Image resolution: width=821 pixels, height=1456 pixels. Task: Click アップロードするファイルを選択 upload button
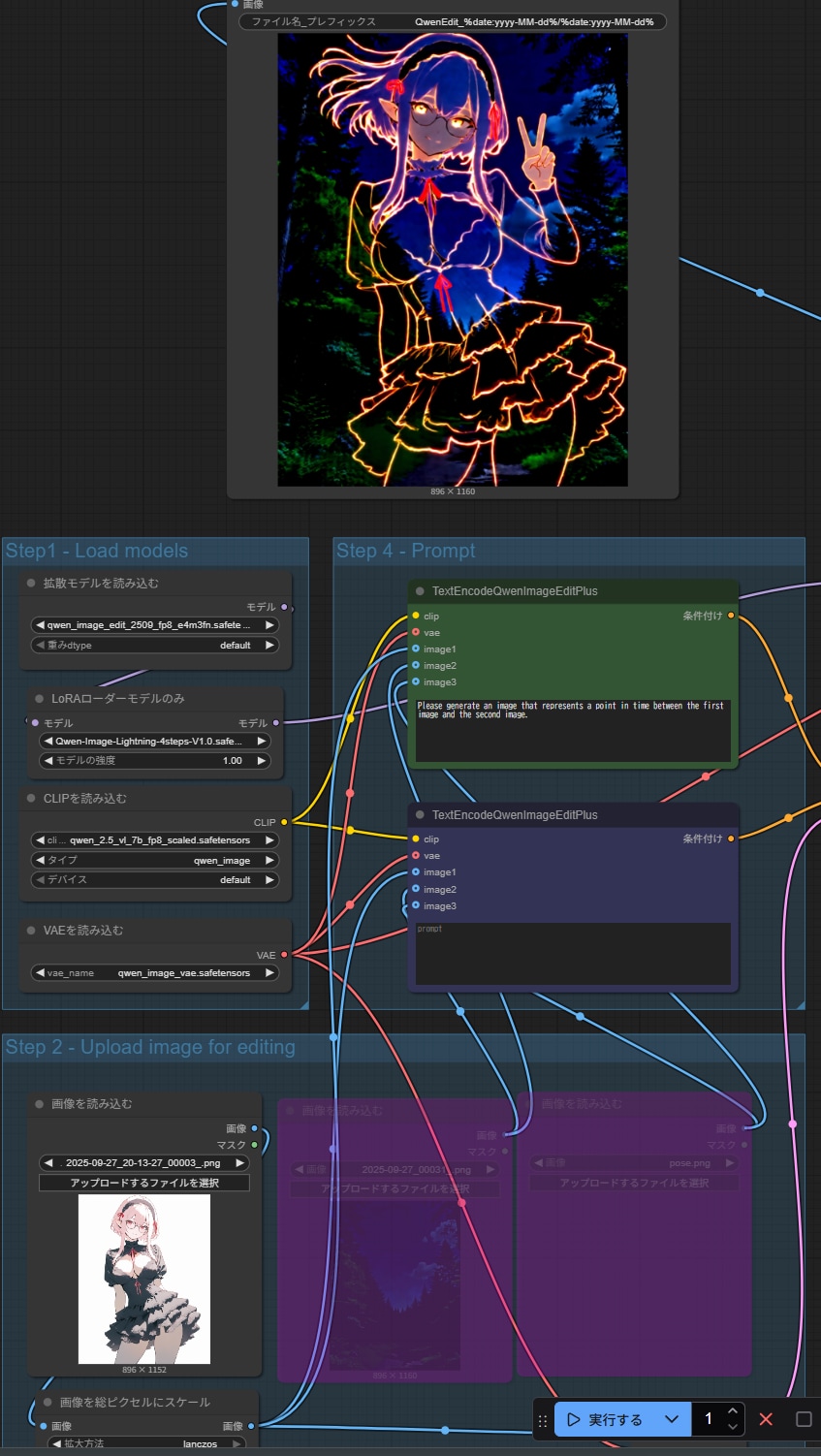144,1183
